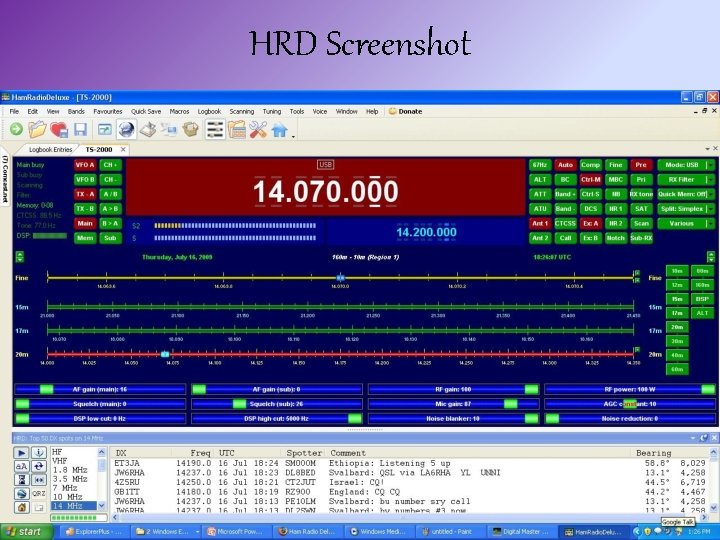
Task: Toggle the VFO A button
Action: (85, 165)
